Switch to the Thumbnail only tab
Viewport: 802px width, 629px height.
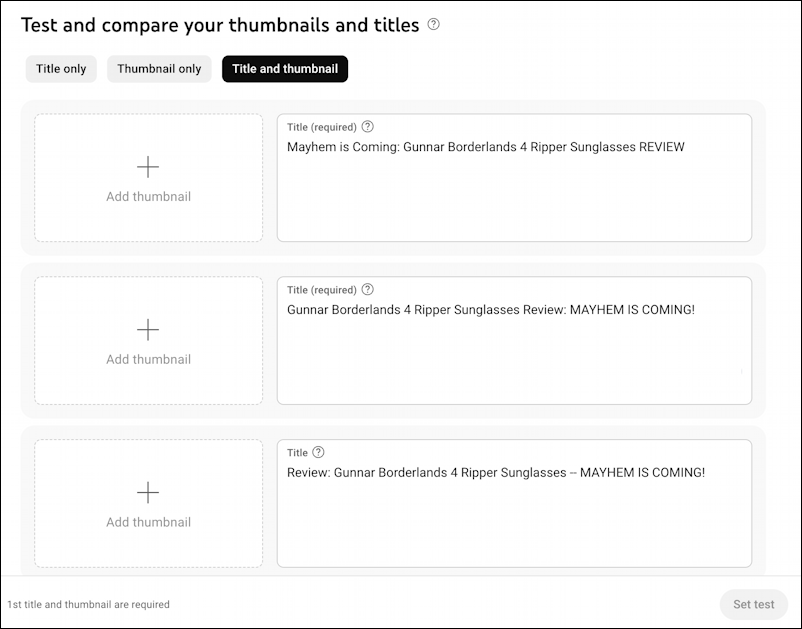tap(158, 69)
